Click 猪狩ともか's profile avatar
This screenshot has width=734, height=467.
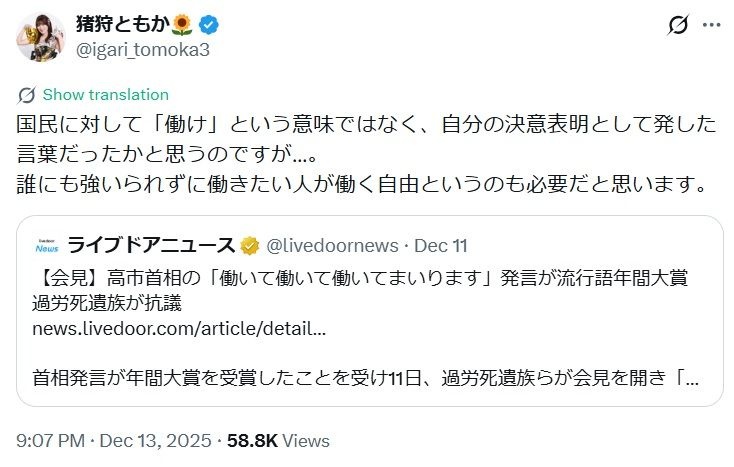point(40,37)
